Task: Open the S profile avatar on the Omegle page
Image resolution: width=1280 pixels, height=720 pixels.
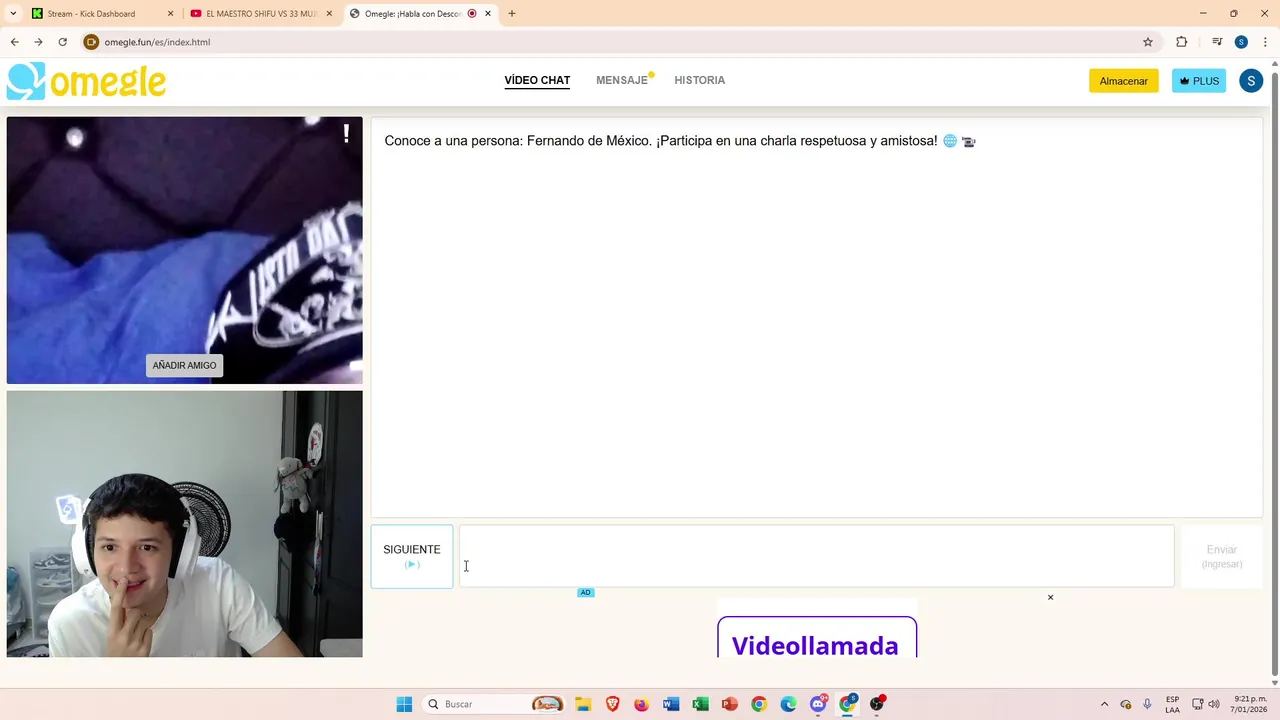Action: [1251, 81]
